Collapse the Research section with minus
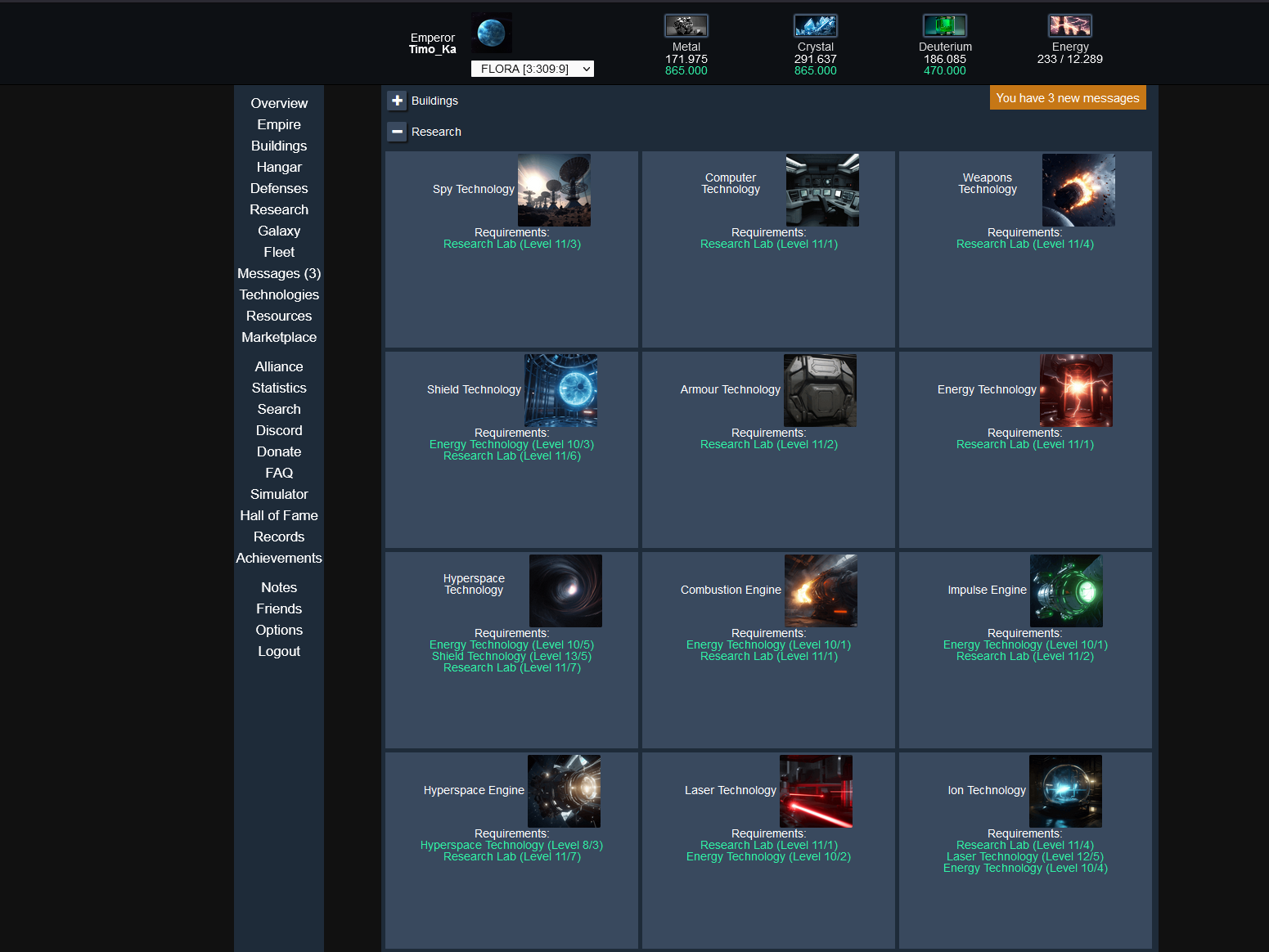This screenshot has width=1269, height=952. 397,132
